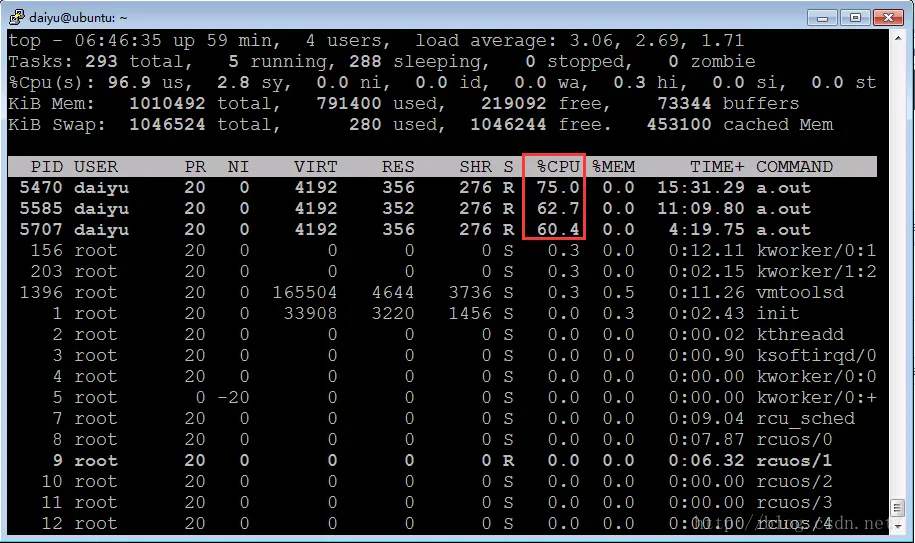Click the scrollbar up arrow
915x543 pixels.
[x=897, y=38]
